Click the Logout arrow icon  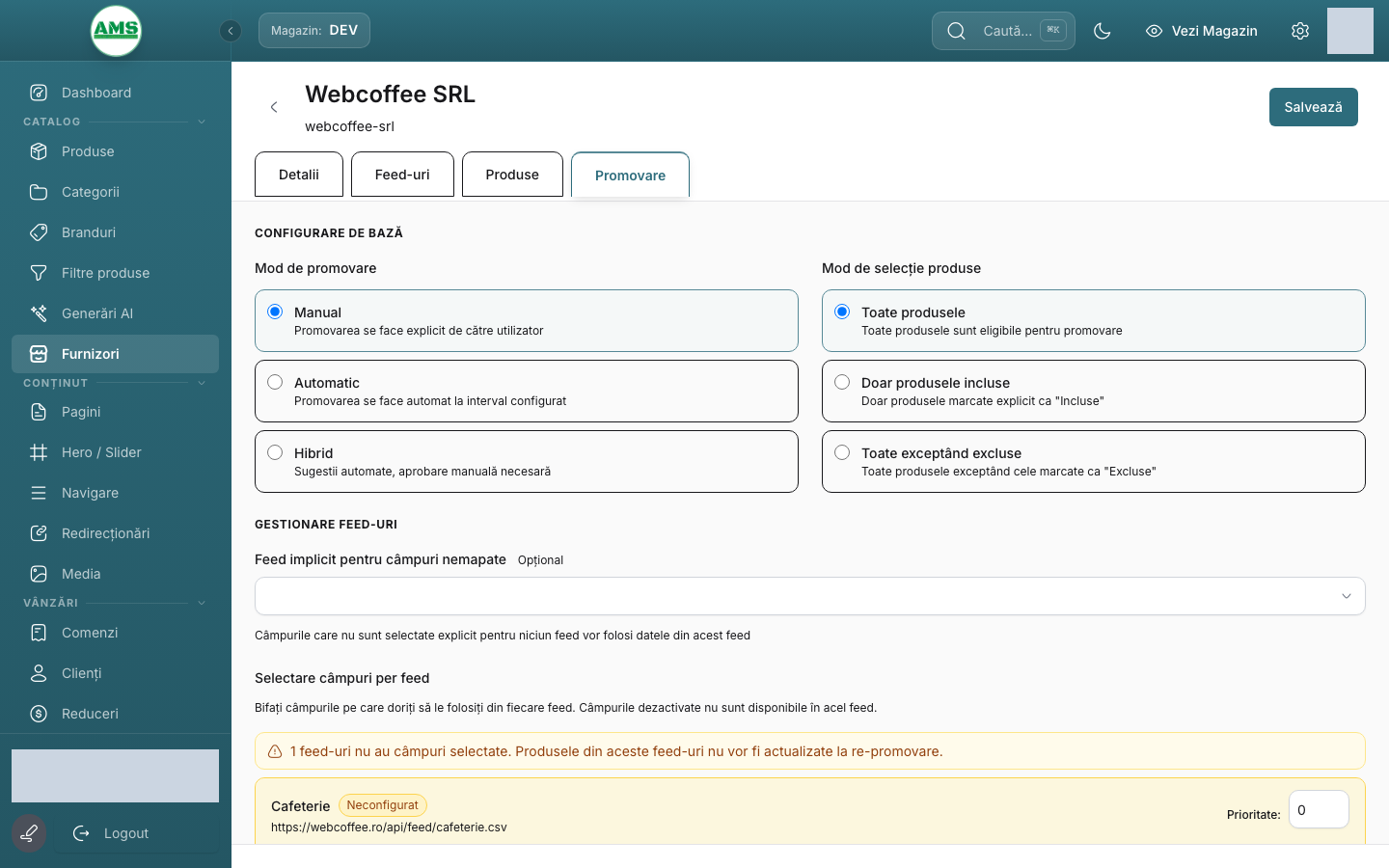(x=81, y=833)
